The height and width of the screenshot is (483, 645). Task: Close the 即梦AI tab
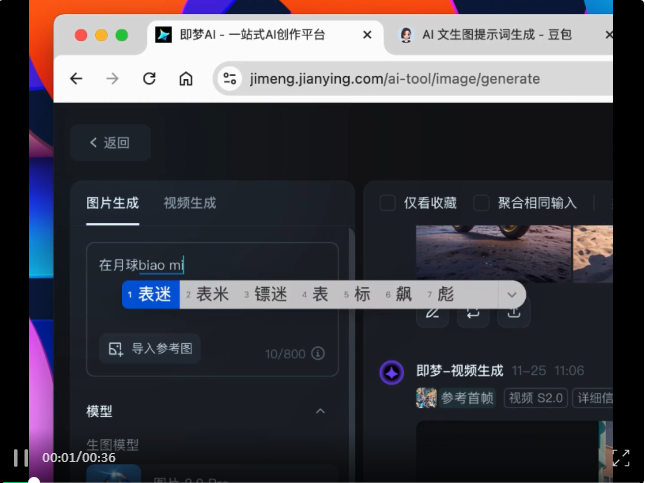pyautogui.click(x=367, y=35)
